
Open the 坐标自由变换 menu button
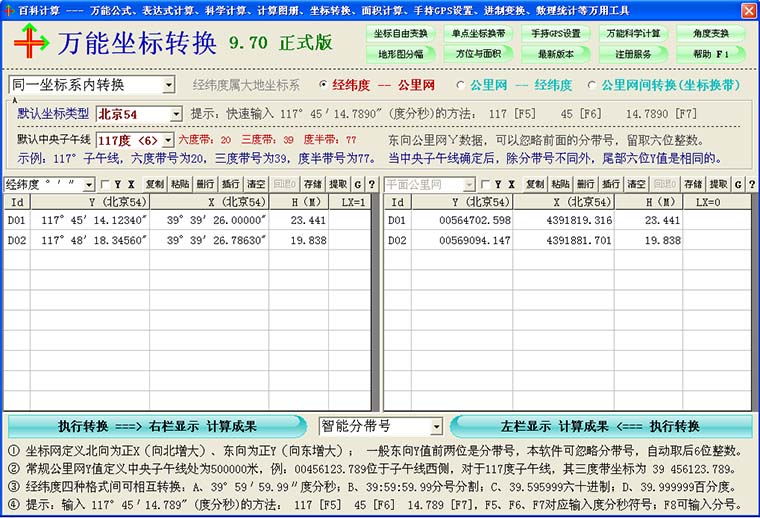point(401,33)
